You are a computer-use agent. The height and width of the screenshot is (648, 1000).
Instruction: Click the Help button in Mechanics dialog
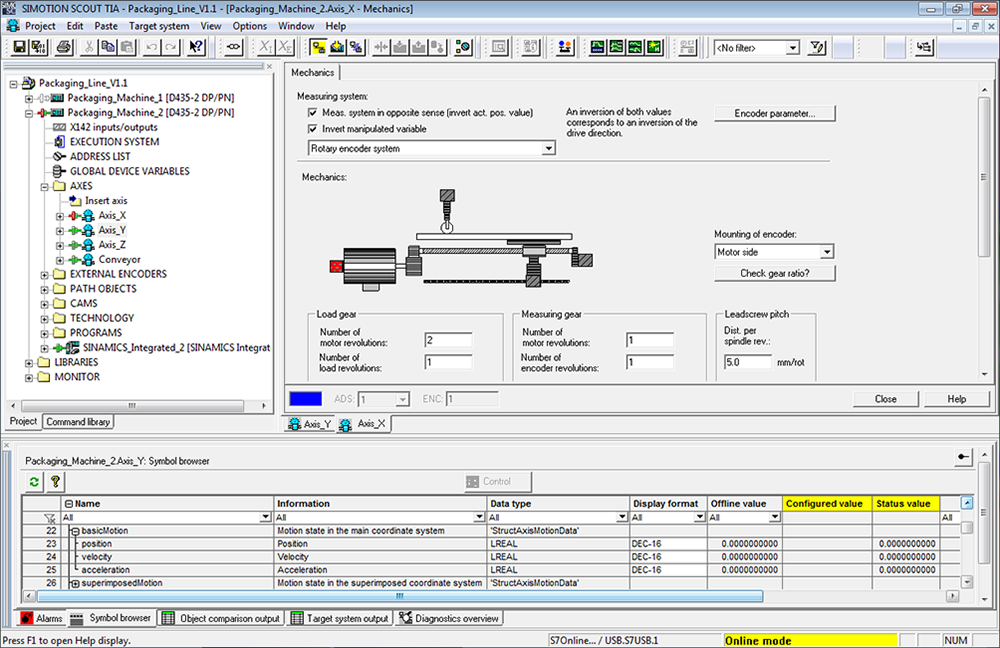[956, 399]
